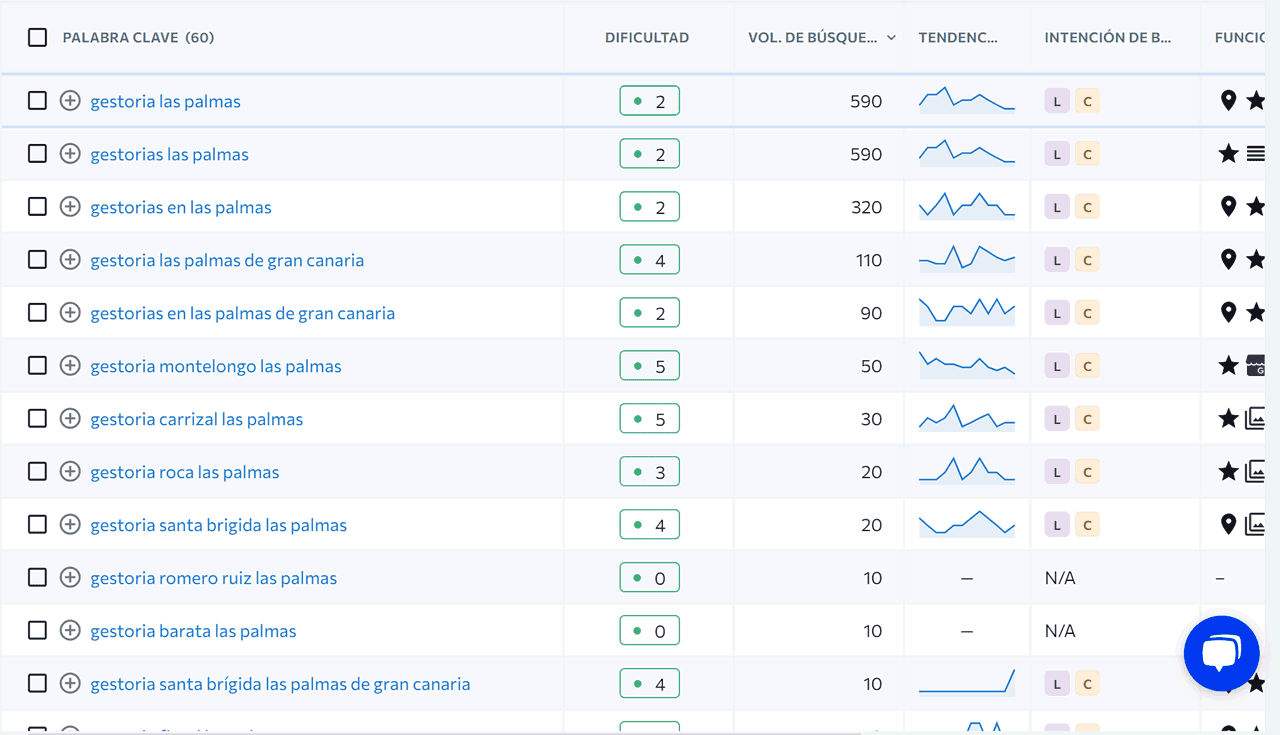1280x735 pixels.
Task: Open keyword link 'gestorias en las palmas'
Action: (181, 207)
